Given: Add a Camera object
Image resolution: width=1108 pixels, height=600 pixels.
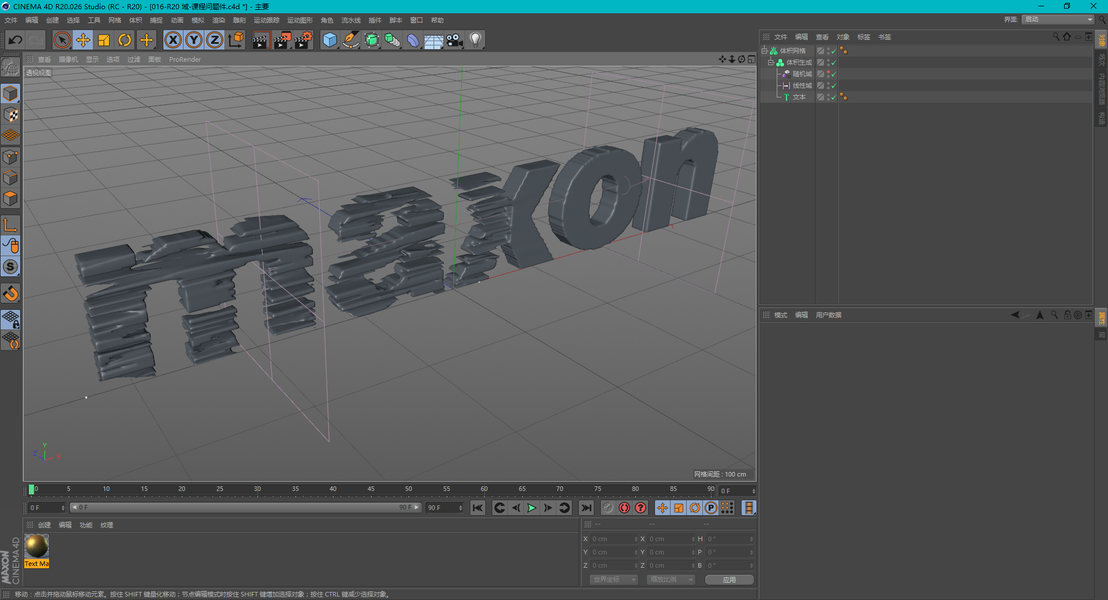Looking at the screenshot, I should [x=454, y=40].
